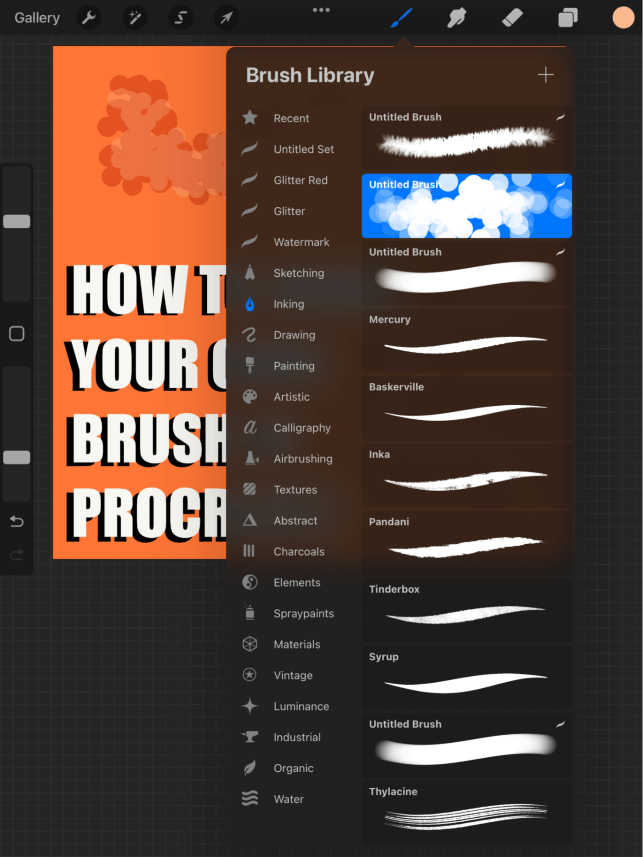
Task: Activate the Selection S-ribbon tool
Action: tap(180, 18)
